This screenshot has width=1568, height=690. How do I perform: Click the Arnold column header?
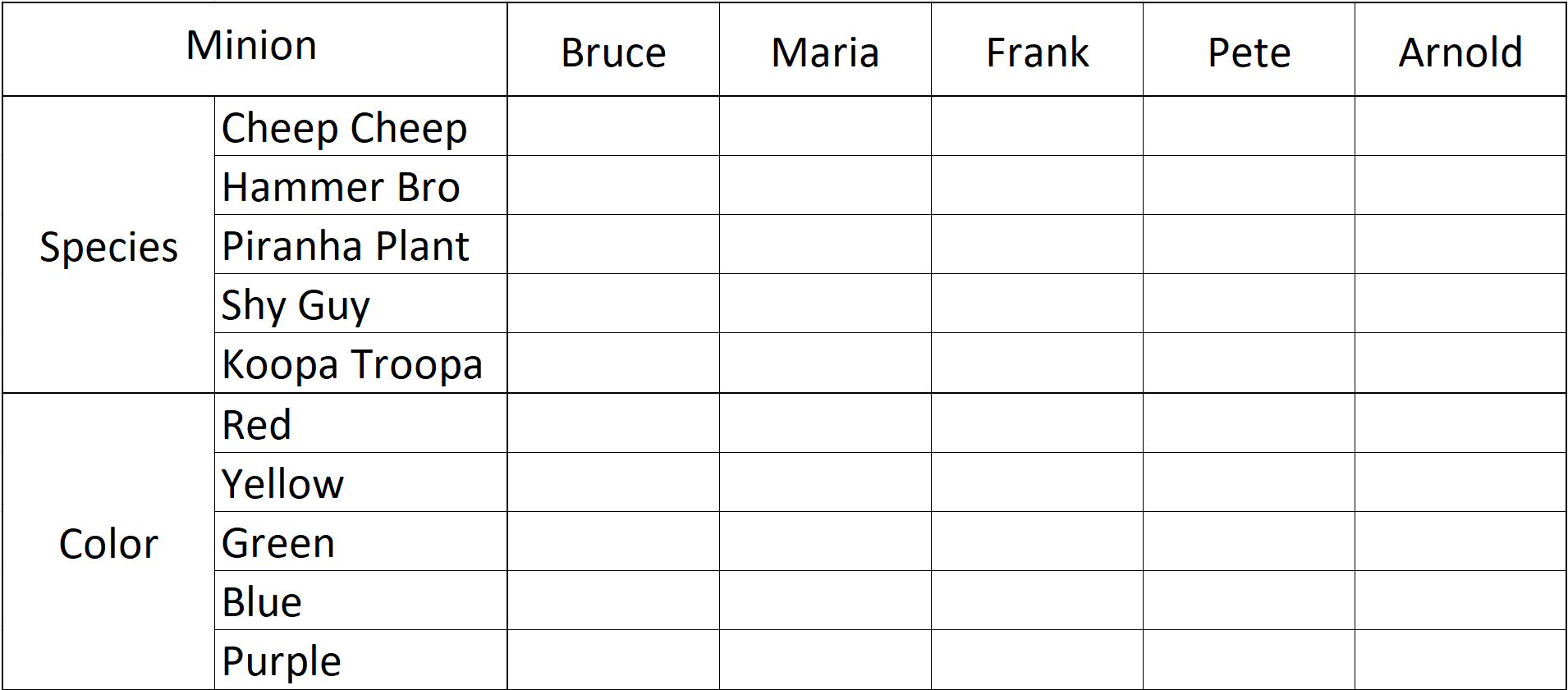1460,53
